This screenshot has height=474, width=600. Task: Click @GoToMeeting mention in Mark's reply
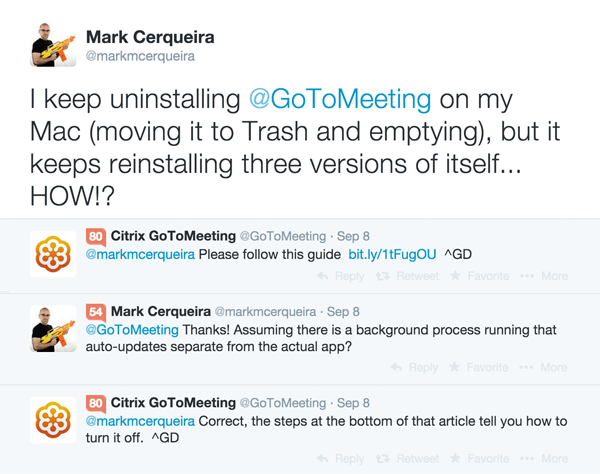tap(132, 330)
